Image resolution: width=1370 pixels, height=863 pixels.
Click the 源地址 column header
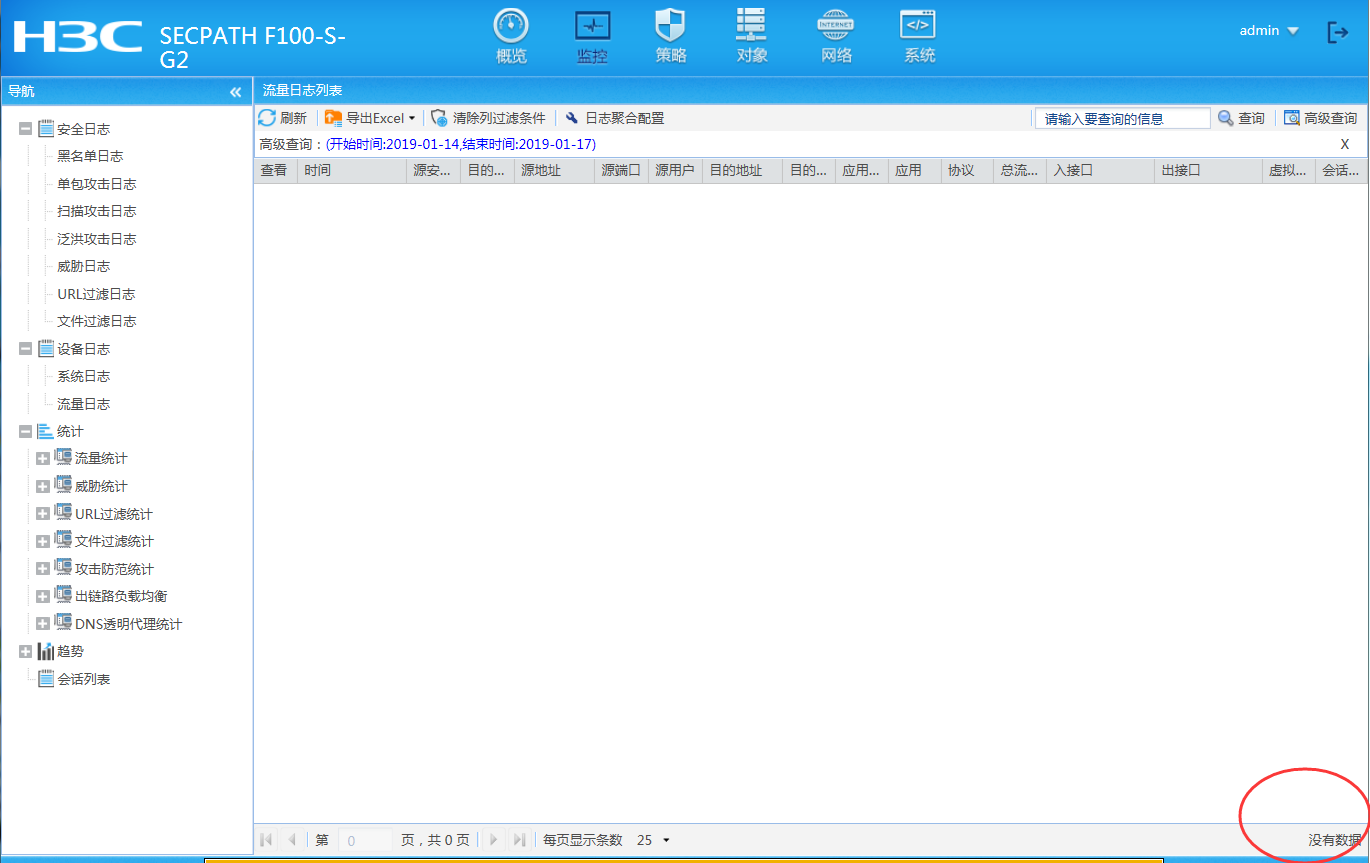[x=554, y=171]
